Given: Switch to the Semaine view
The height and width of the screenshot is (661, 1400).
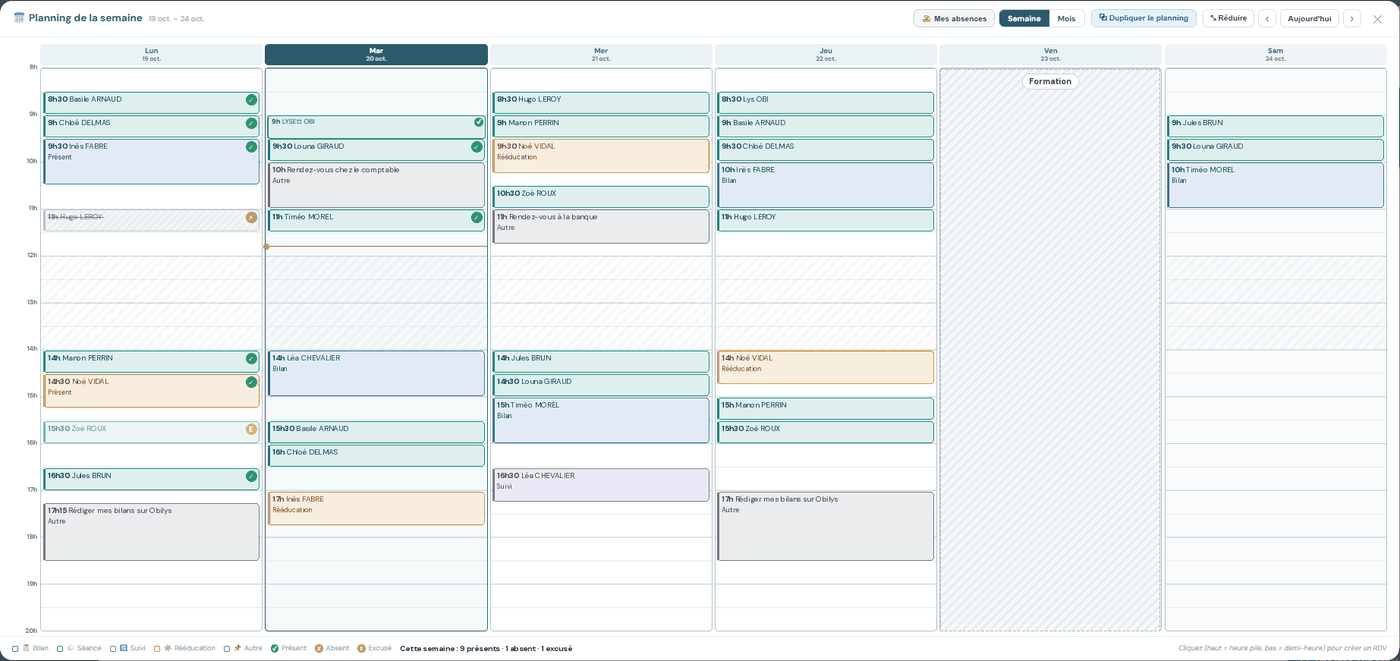Looking at the screenshot, I should [1024, 18].
